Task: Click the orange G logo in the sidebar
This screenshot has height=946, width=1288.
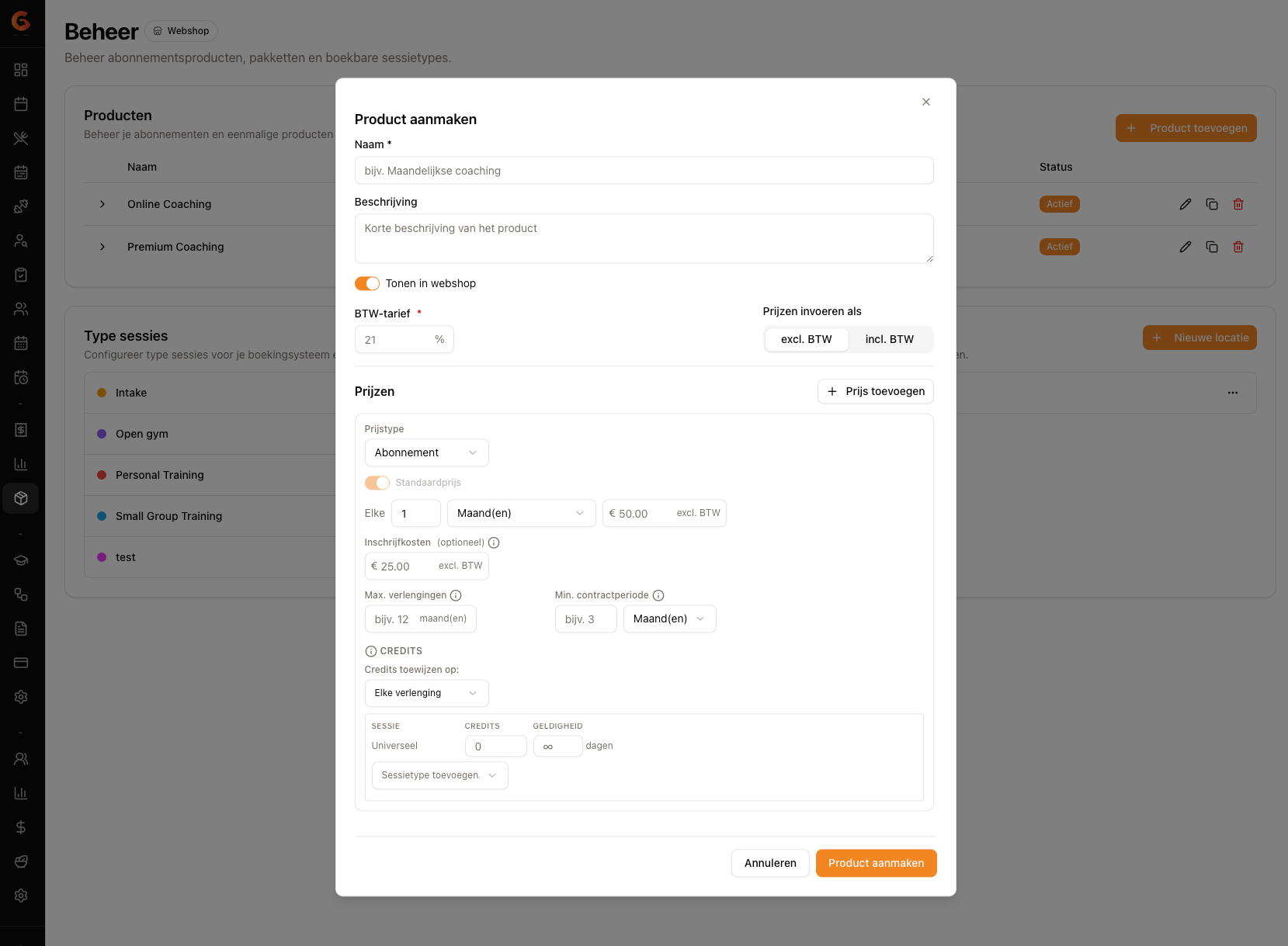Action: pos(21,21)
